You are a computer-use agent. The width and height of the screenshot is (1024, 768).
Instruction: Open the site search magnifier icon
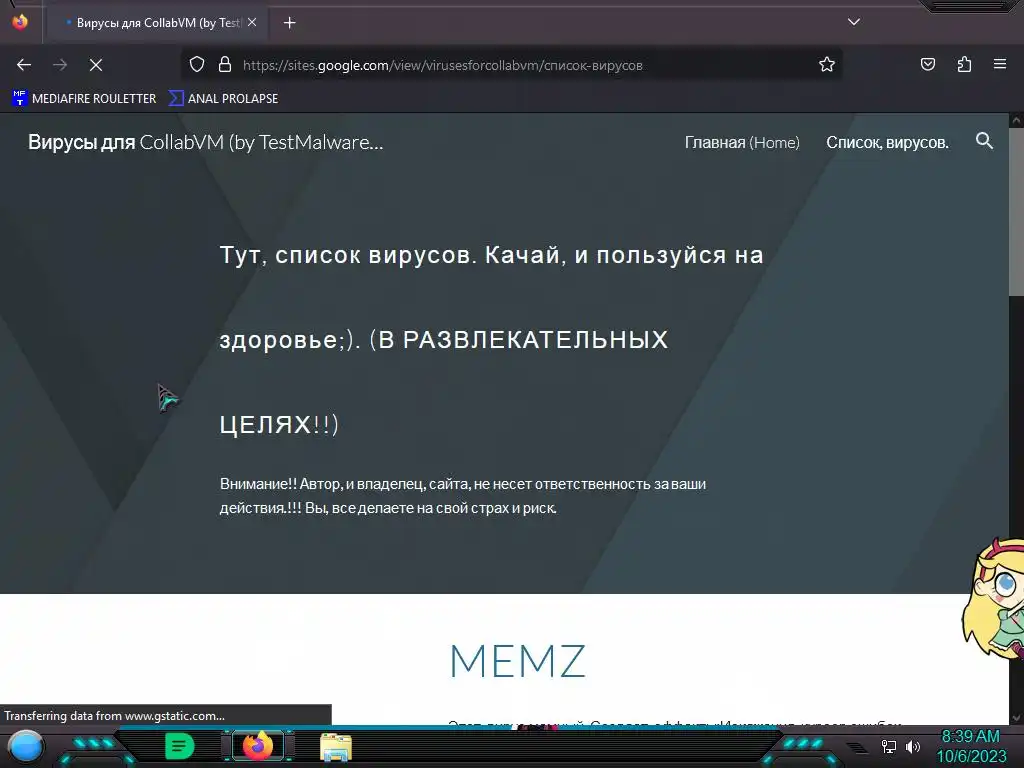(x=984, y=141)
